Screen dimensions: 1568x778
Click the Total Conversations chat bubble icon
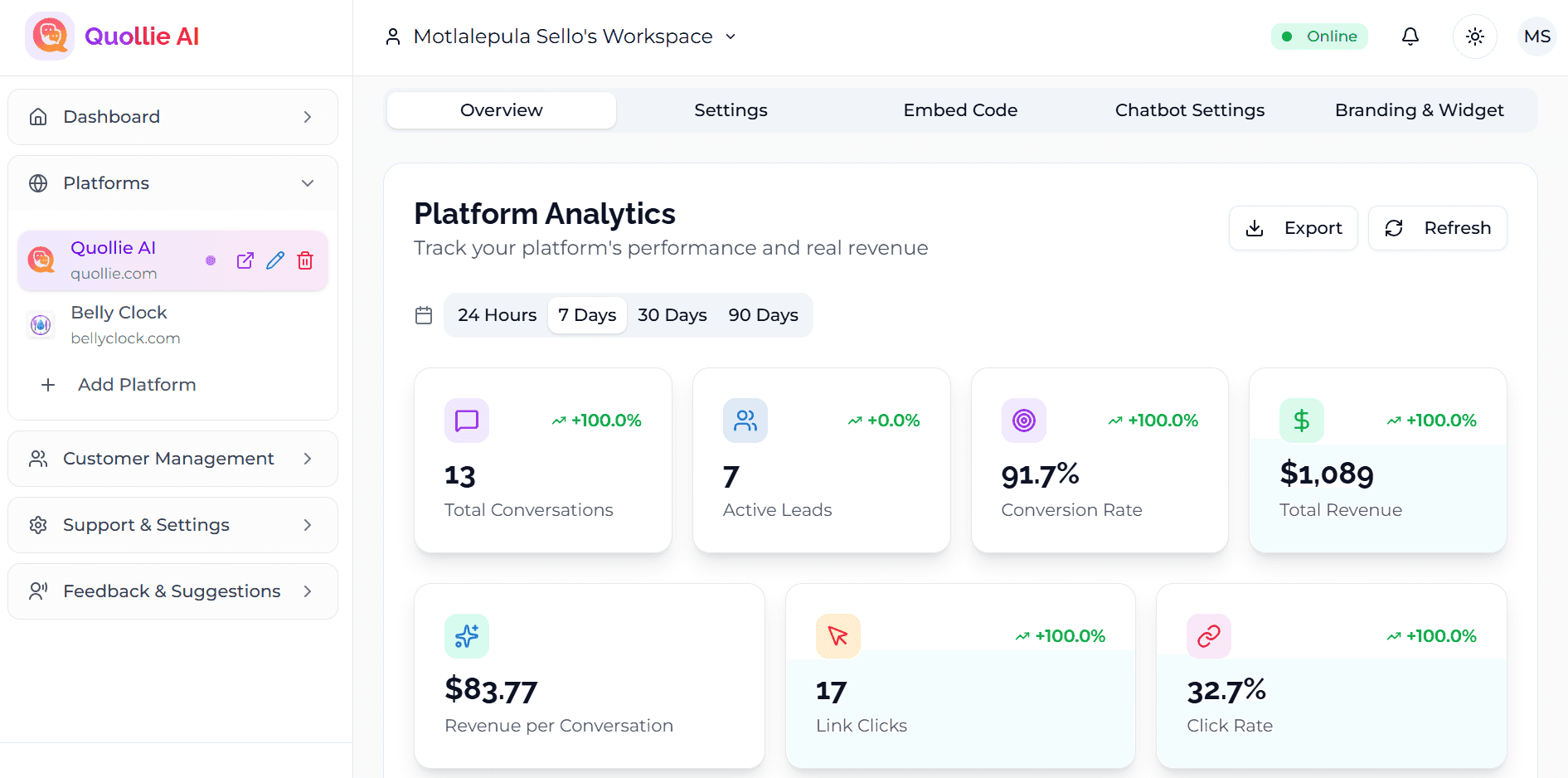tap(466, 421)
